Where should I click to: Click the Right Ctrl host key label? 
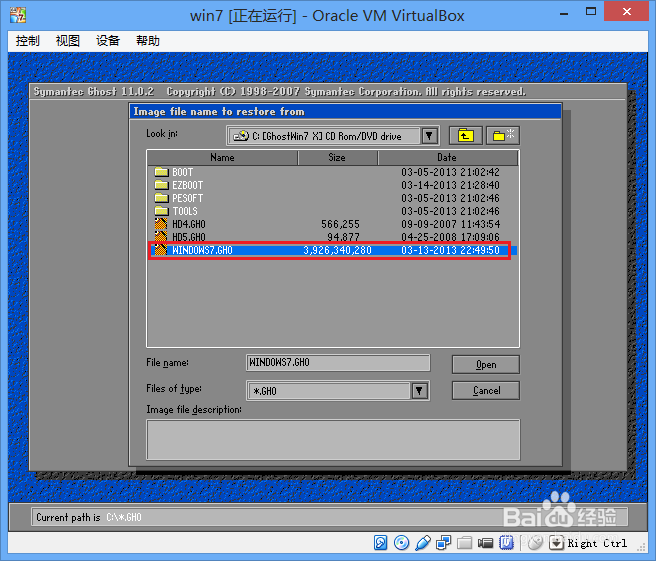pyautogui.click(x=597, y=543)
